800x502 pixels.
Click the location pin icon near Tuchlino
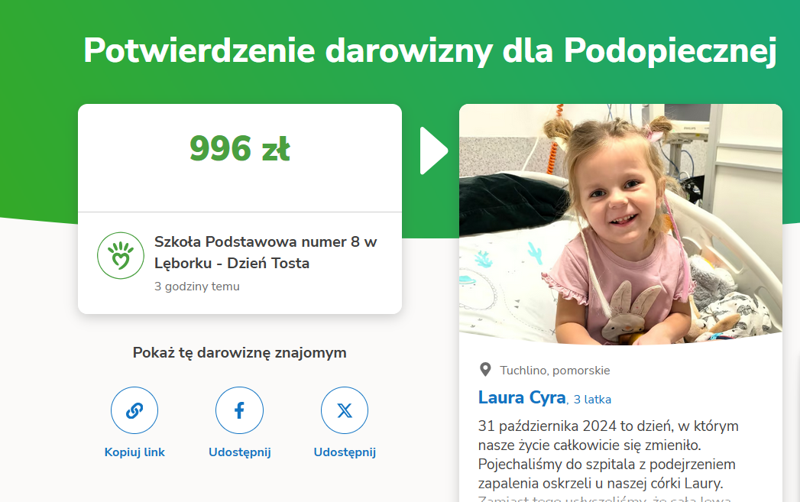[485, 369]
